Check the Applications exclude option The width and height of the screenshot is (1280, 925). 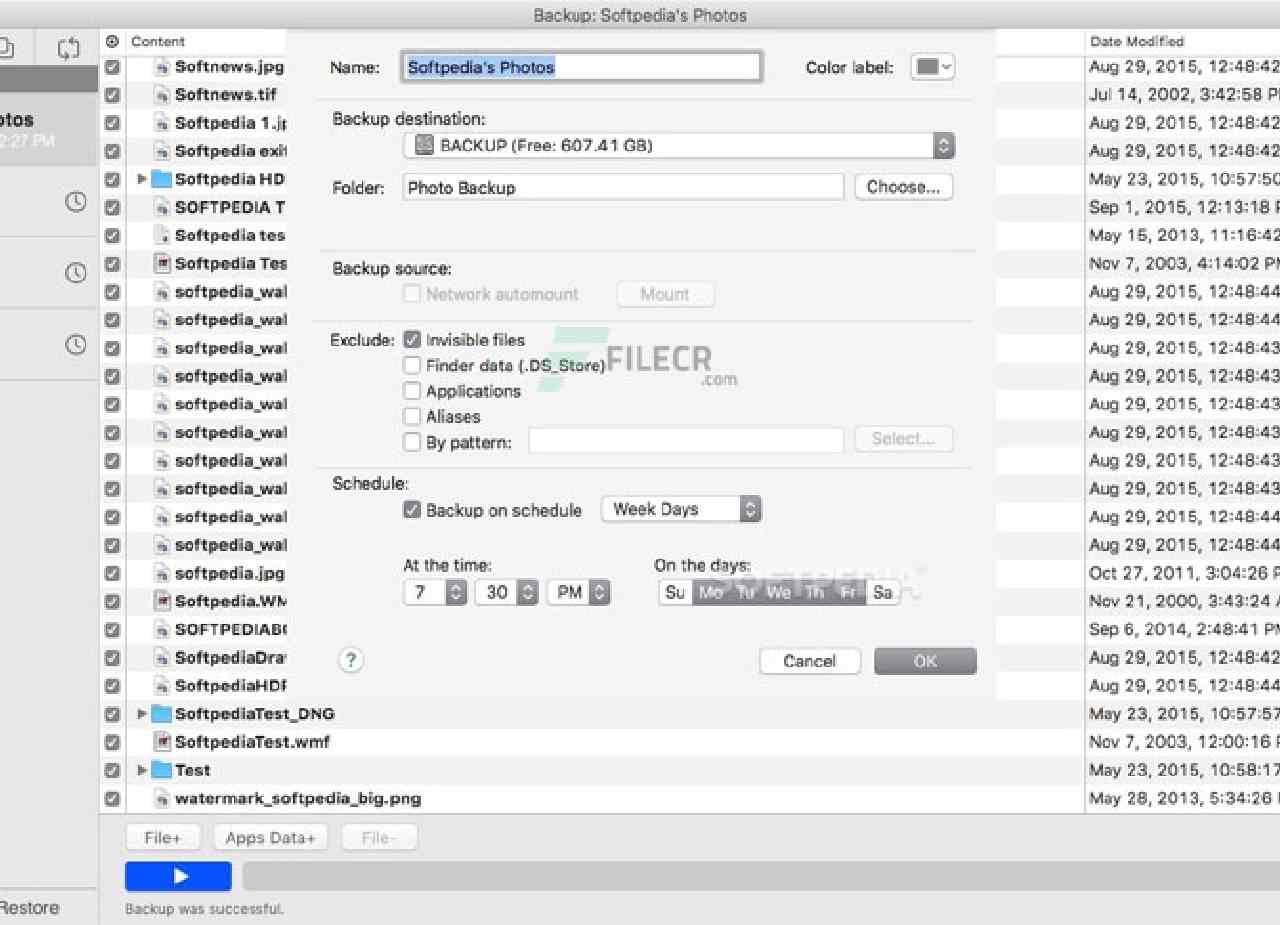pos(412,391)
